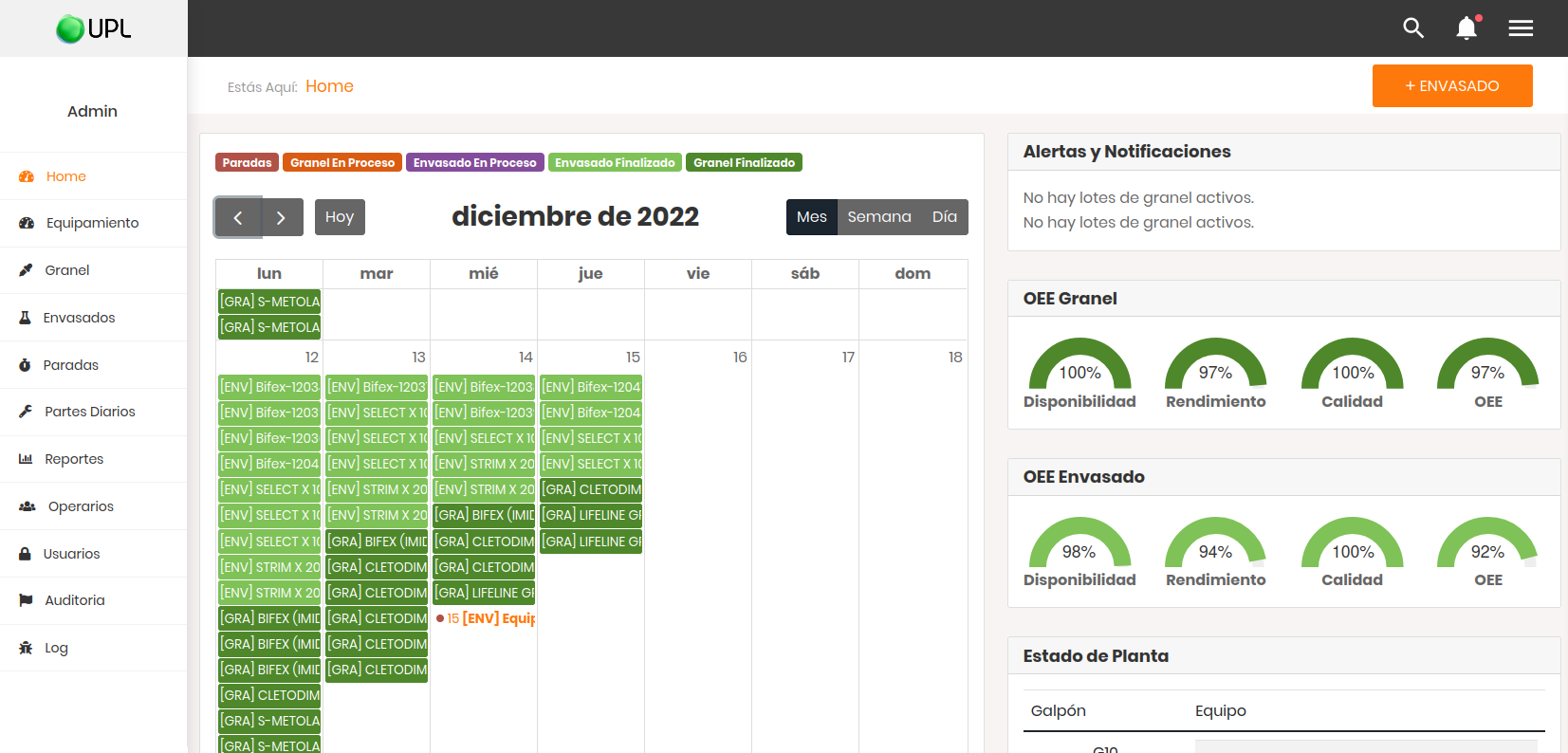Toggle the hamburger menu icon
The width and height of the screenshot is (1568, 753).
click(1521, 28)
